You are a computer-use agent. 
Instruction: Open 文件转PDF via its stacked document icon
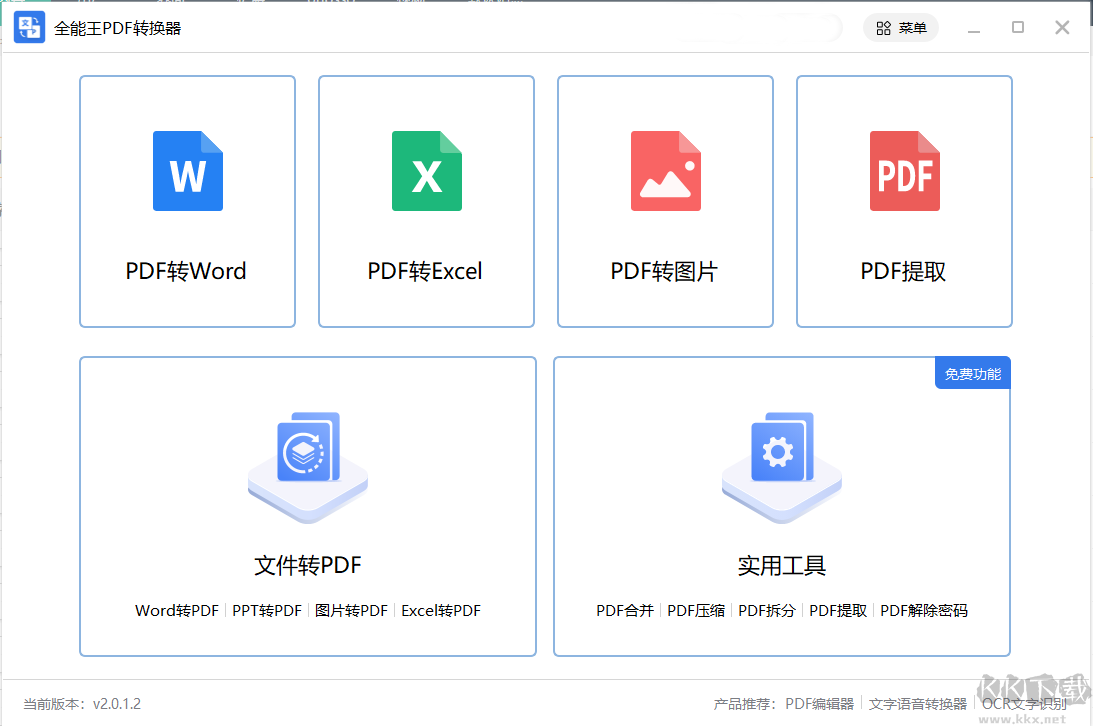[x=307, y=466]
